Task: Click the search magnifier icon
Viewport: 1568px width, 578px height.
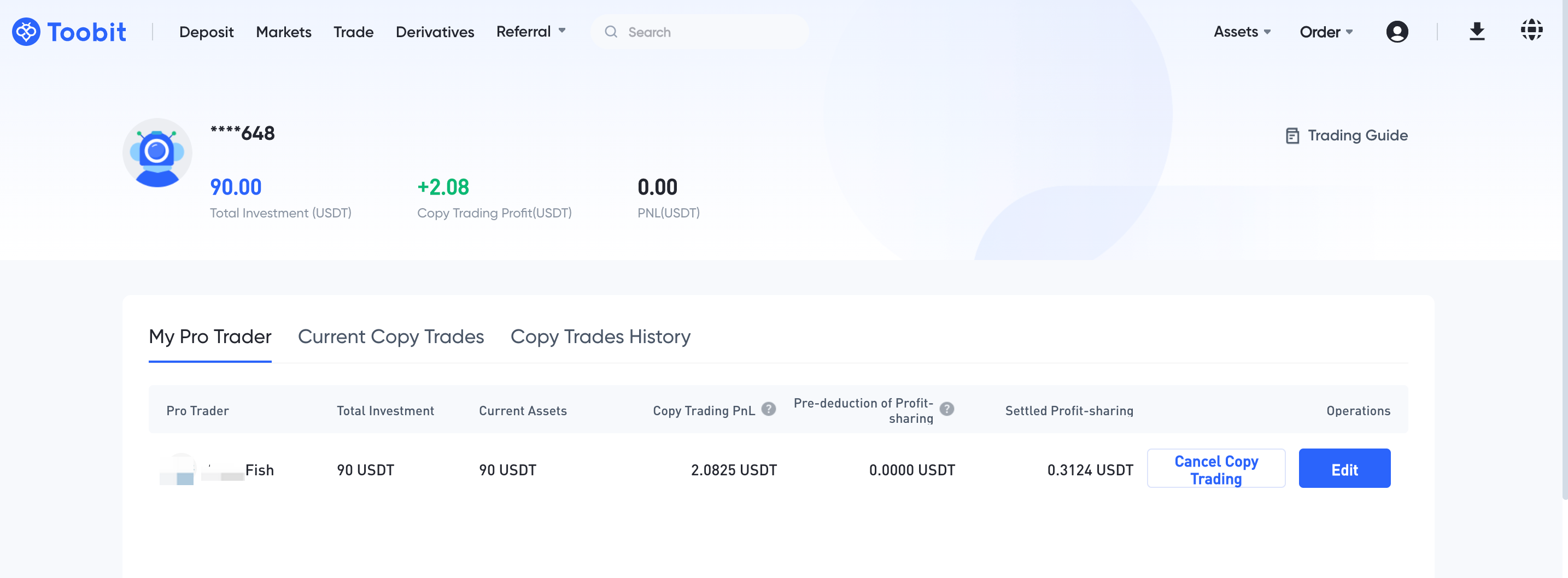Action: tap(611, 32)
